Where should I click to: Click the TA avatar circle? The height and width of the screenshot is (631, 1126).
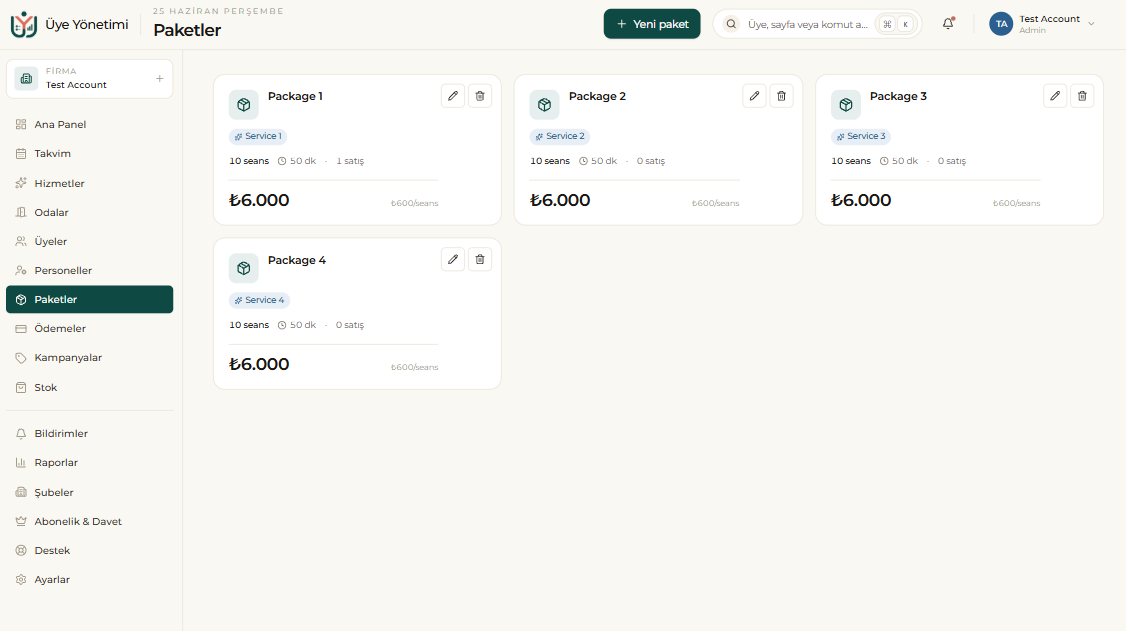[x=1001, y=24]
